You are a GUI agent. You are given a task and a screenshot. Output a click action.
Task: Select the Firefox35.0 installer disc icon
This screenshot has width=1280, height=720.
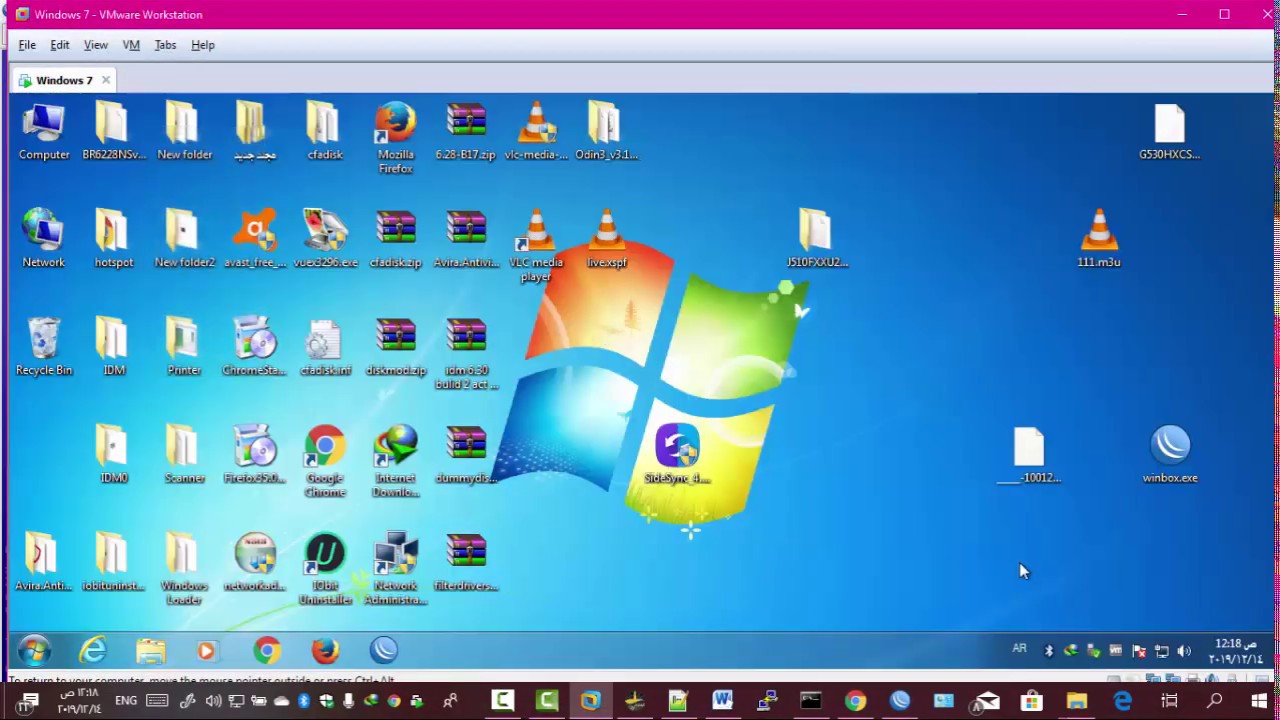(255, 454)
